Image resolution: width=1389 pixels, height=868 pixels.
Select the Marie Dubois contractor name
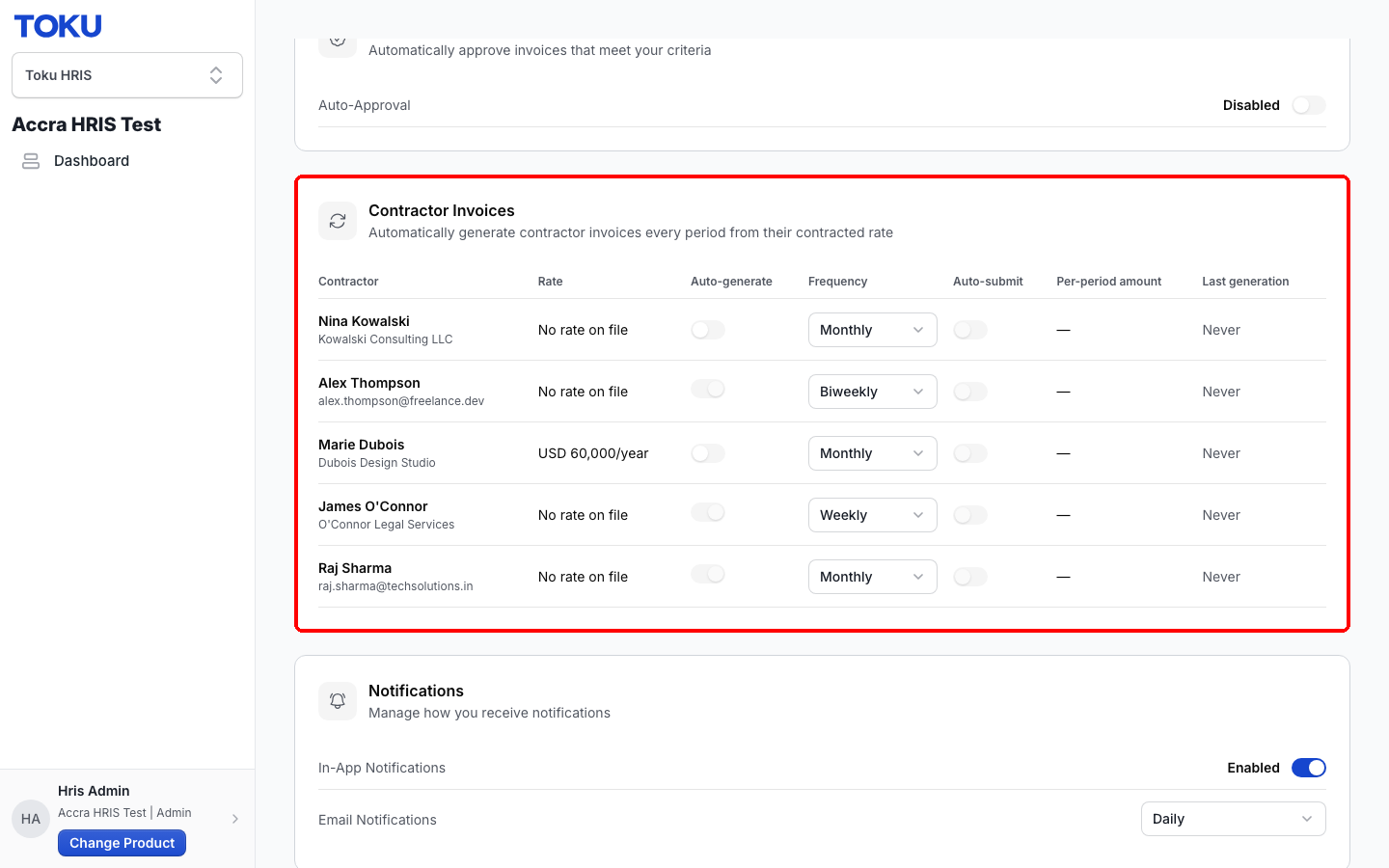pyautogui.click(x=362, y=445)
